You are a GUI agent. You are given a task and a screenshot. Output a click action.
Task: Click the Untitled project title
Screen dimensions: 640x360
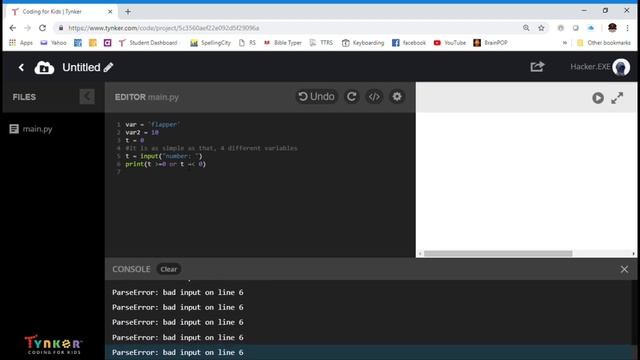click(x=81, y=67)
